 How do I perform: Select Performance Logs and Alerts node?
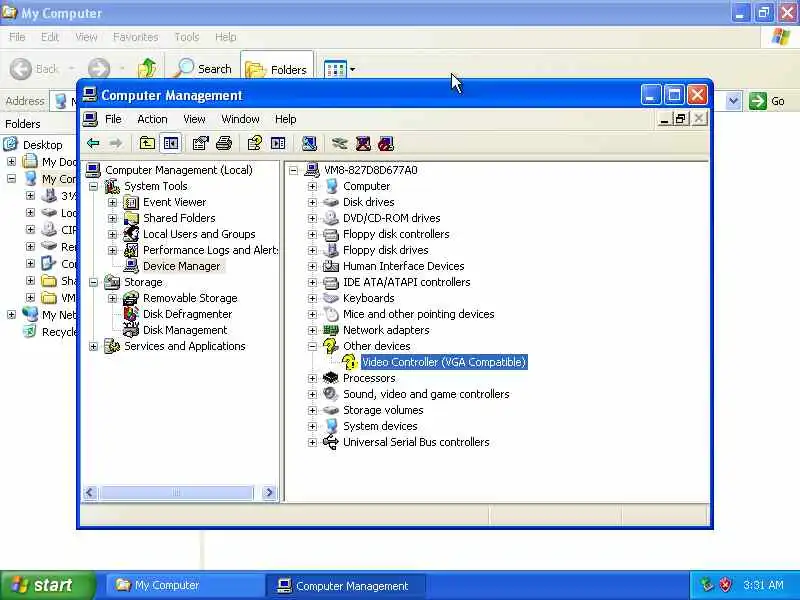(x=210, y=250)
